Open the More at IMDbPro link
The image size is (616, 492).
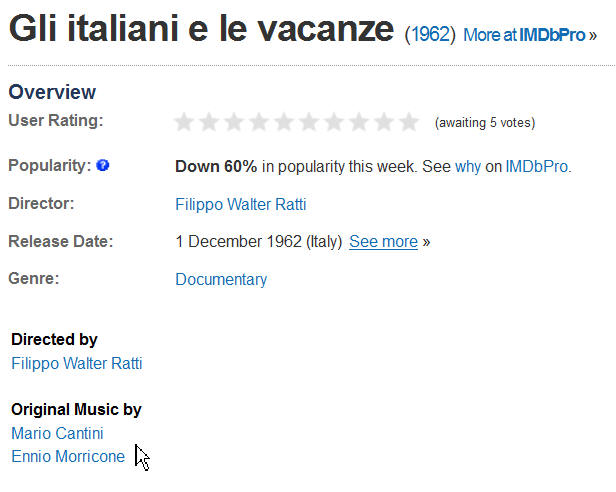(530, 35)
